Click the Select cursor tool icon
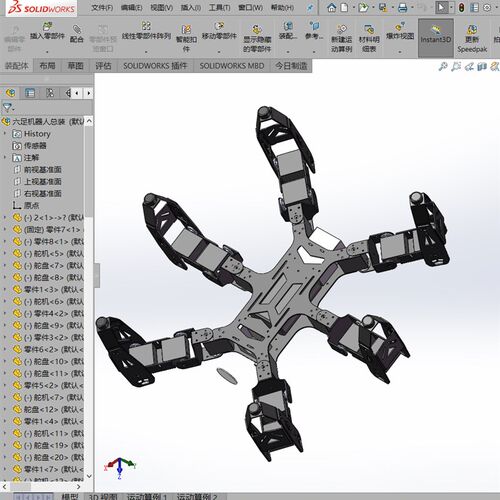This screenshot has height=500, width=500. 441,7
